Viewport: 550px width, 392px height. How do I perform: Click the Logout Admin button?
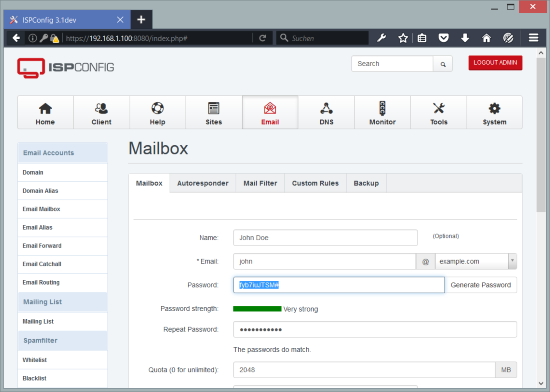[495, 63]
